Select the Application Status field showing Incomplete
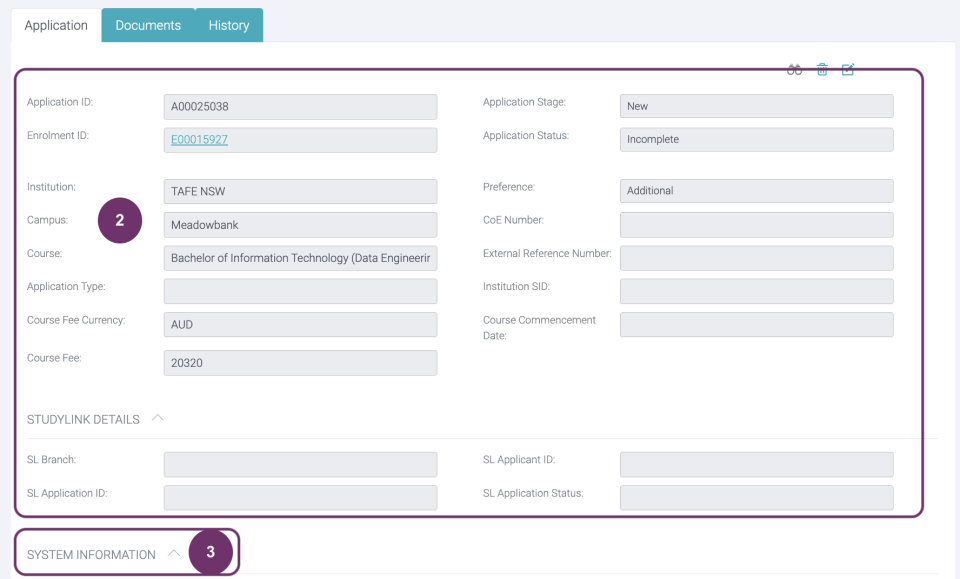 point(756,139)
